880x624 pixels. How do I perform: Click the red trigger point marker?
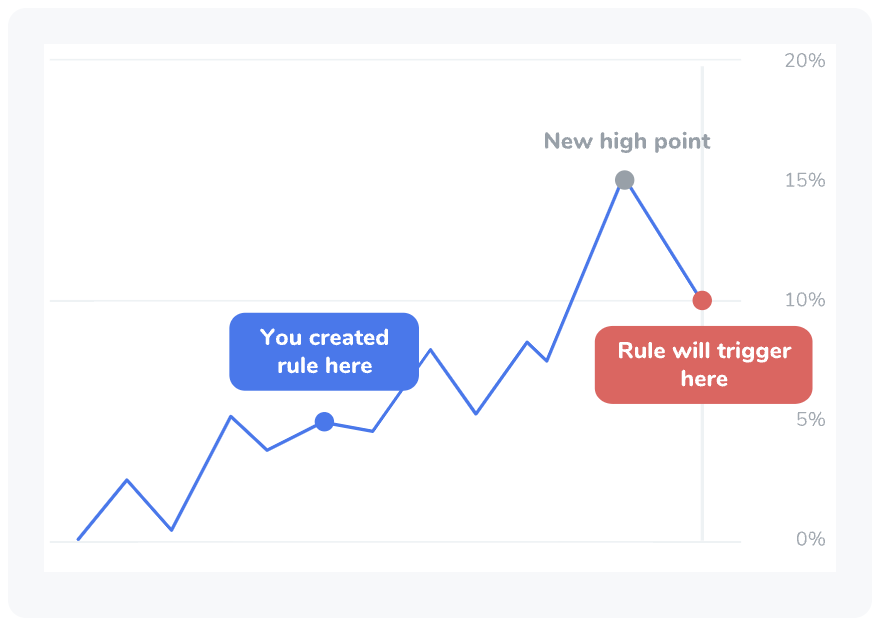click(x=702, y=300)
